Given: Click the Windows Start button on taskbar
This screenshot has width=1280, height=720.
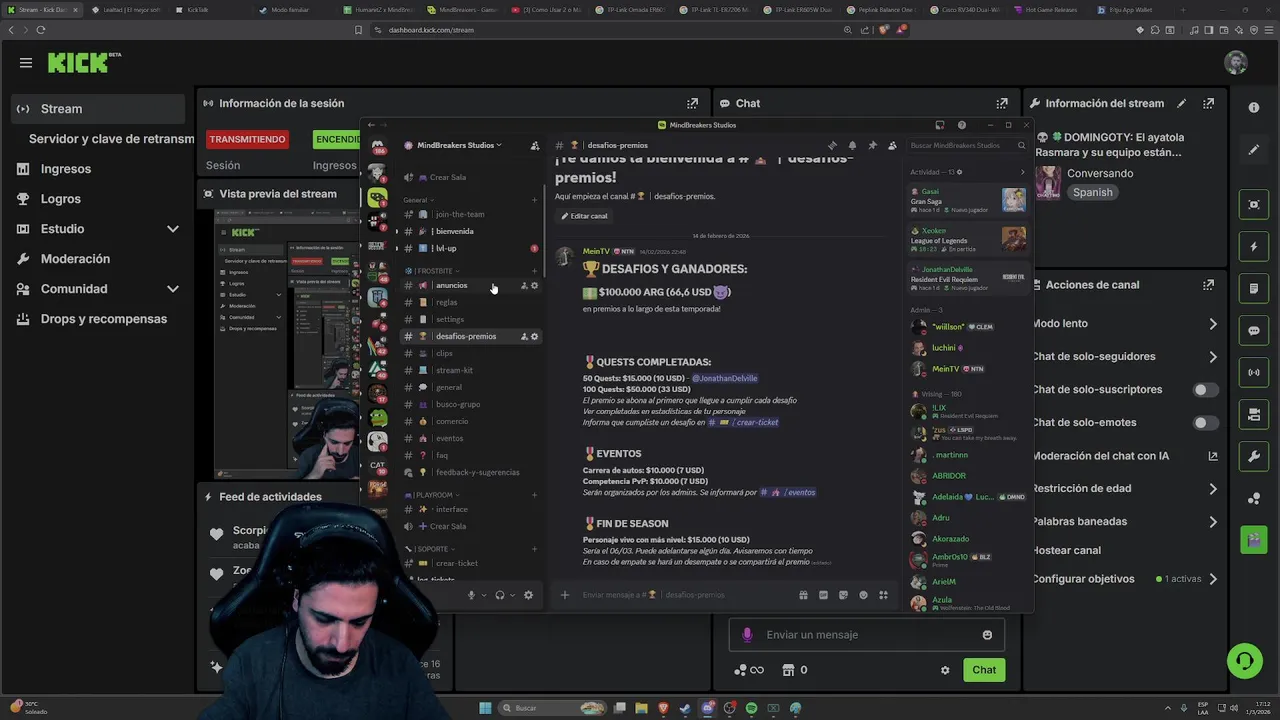Looking at the screenshot, I should click(x=485, y=708).
